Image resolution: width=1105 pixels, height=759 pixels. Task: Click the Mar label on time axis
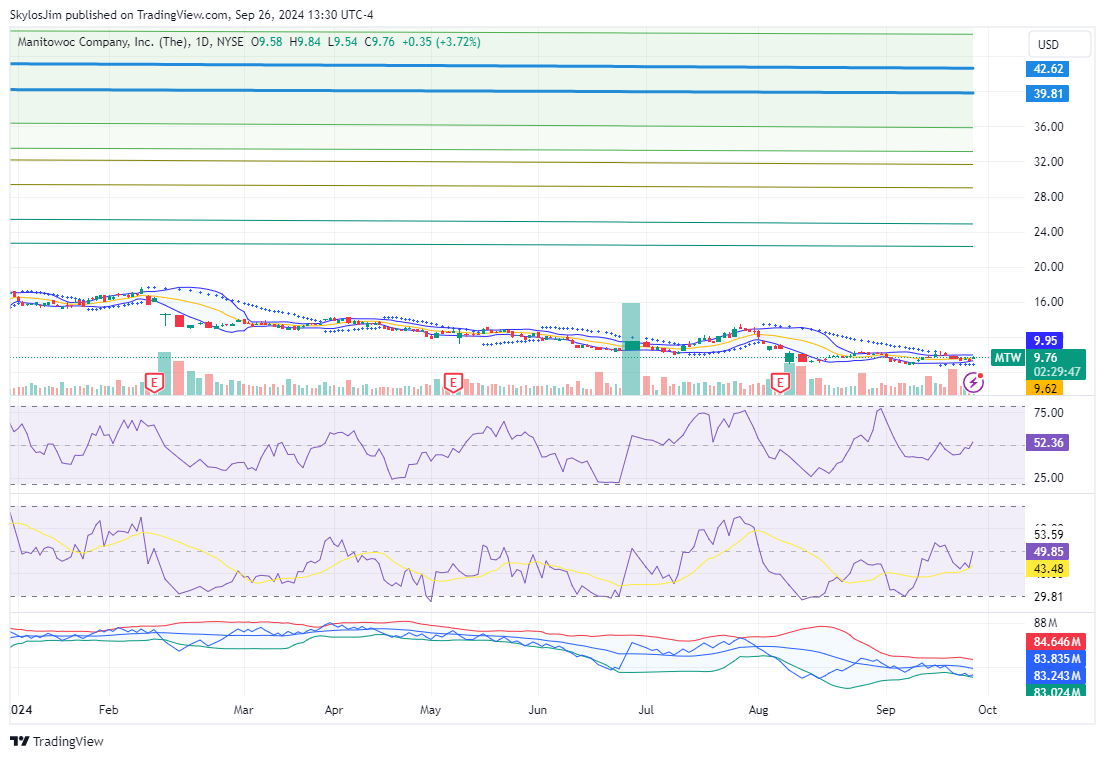pyautogui.click(x=243, y=710)
